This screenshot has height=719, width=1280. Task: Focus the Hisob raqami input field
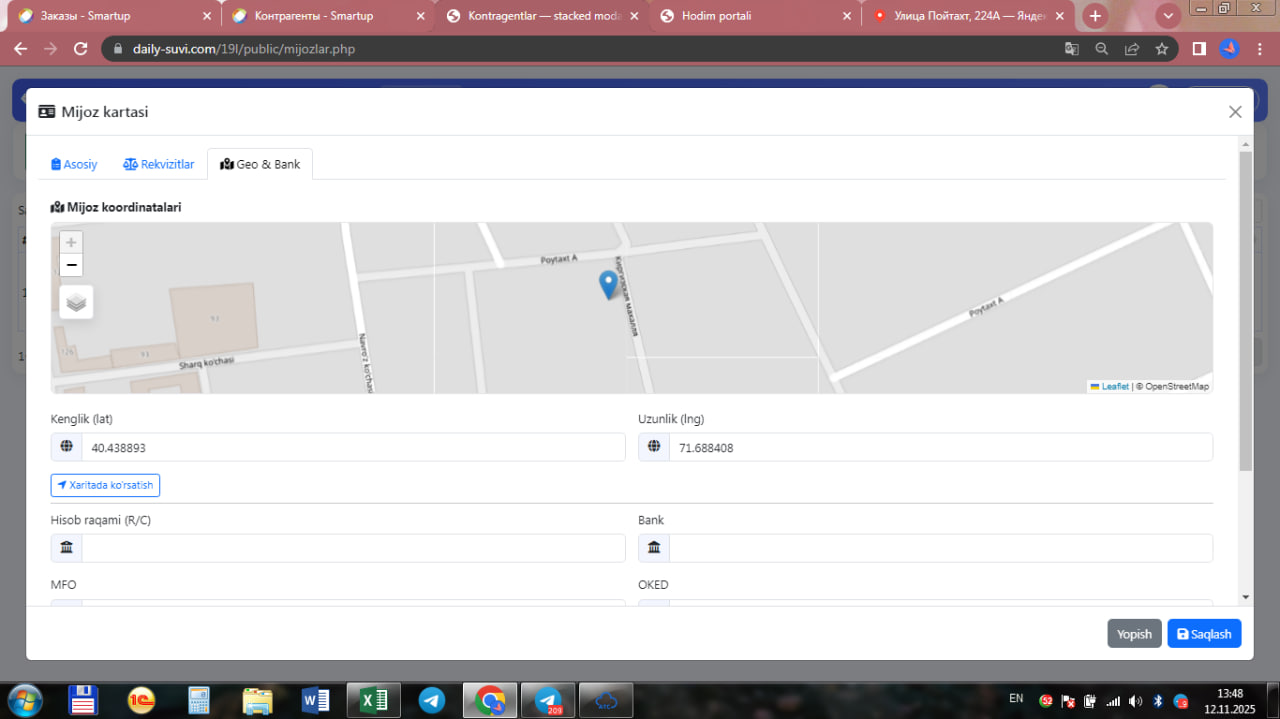click(352, 548)
